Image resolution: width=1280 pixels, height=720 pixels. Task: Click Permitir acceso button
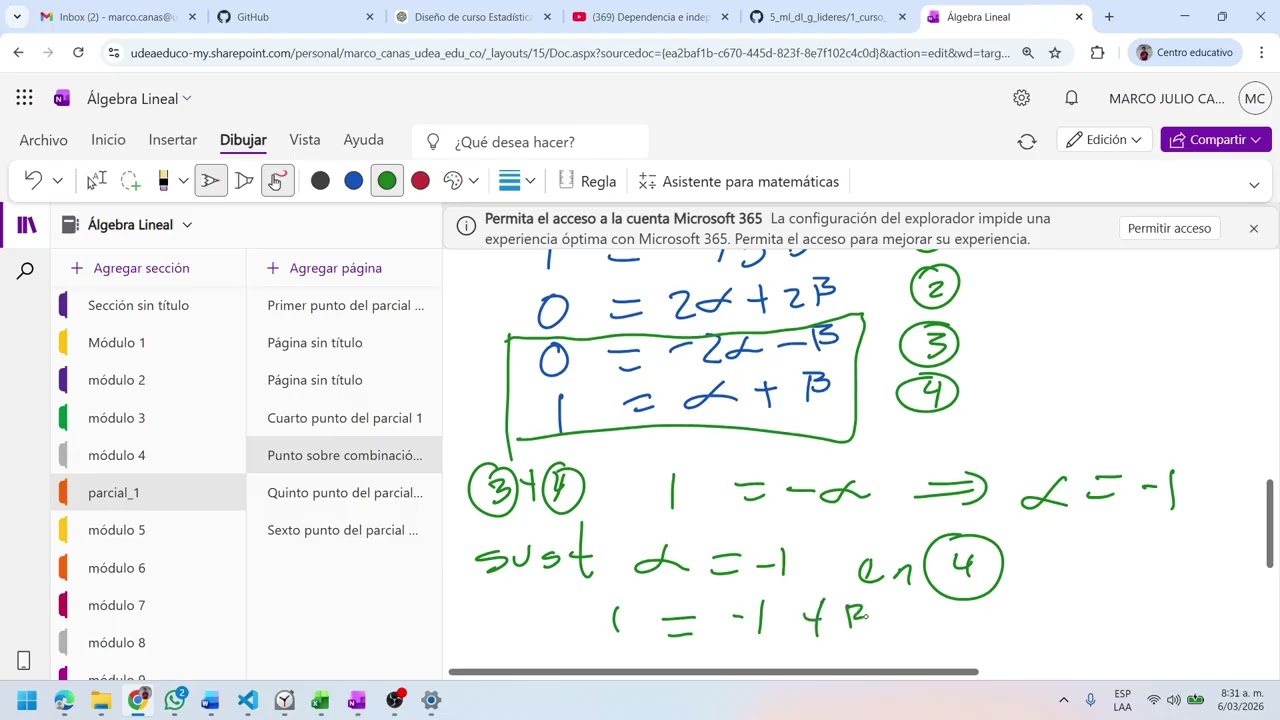[1169, 228]
